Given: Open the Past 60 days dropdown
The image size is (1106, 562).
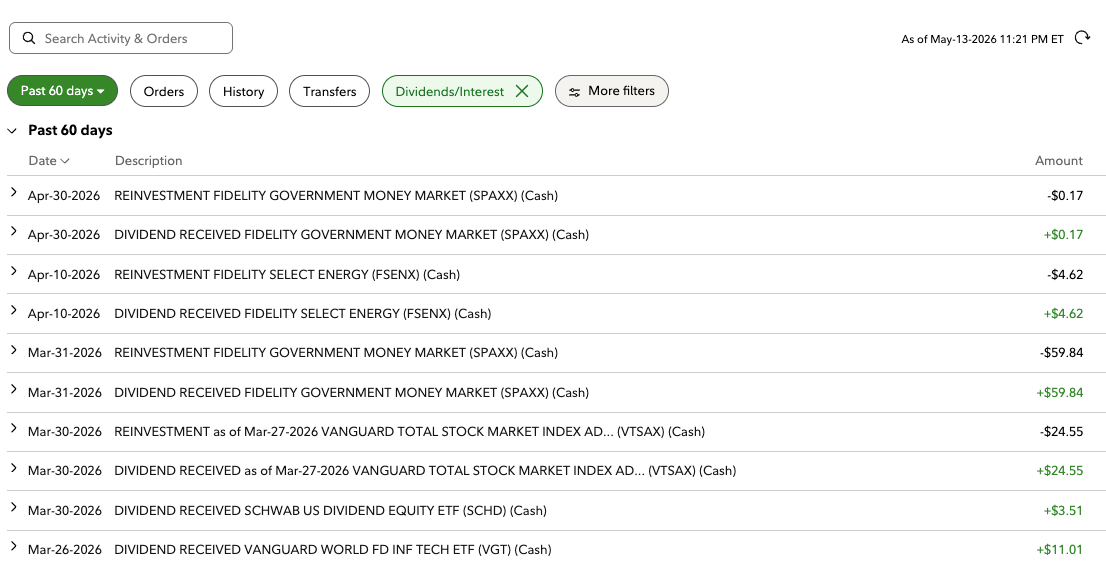Looking at the screenshot, I should (62, 91).
